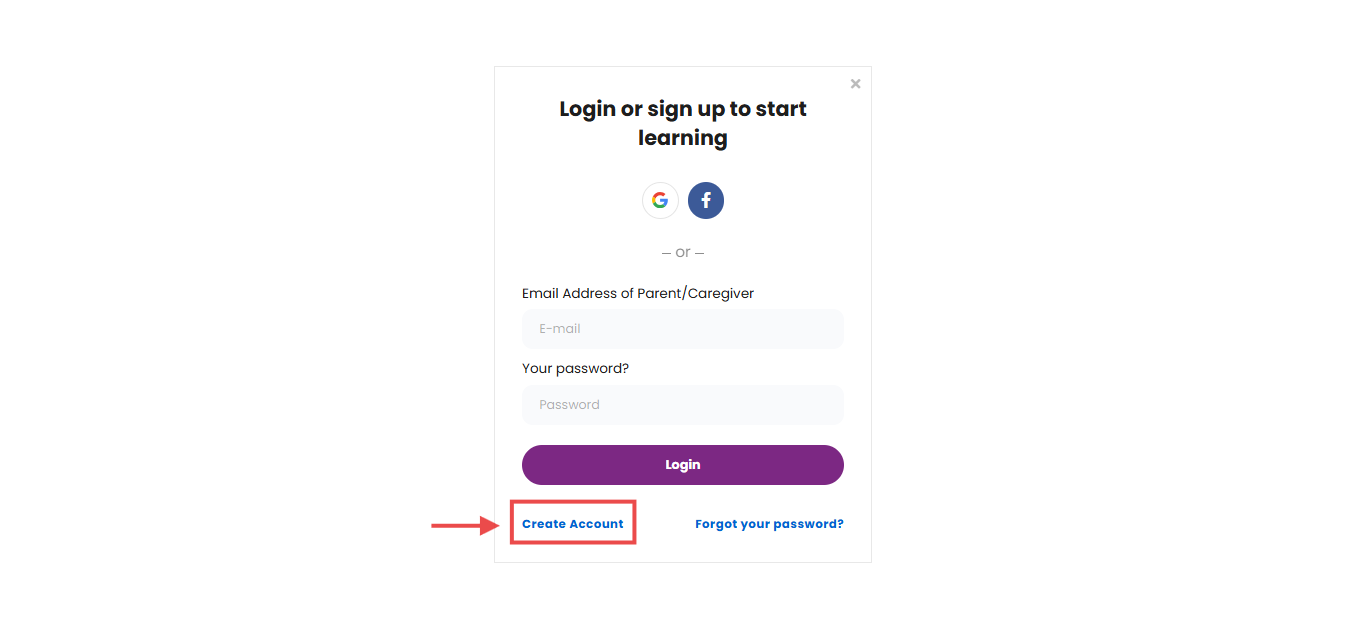Click the red arrow pointing at Create Account
Image resolution: width=1365 pixels, height=626 pixels.
[x=465, y=525]
